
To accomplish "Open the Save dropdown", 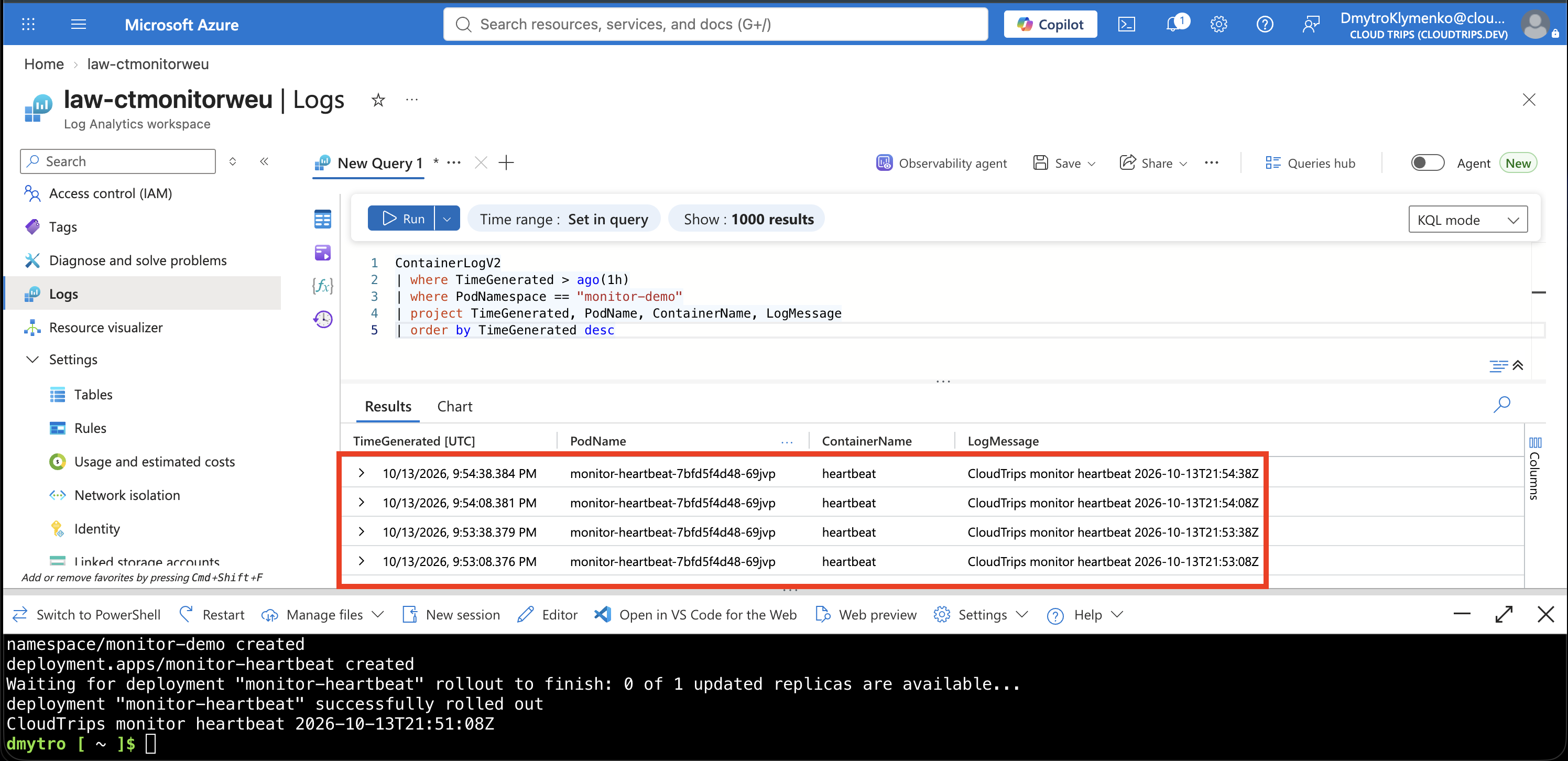I will point(1065,162).
